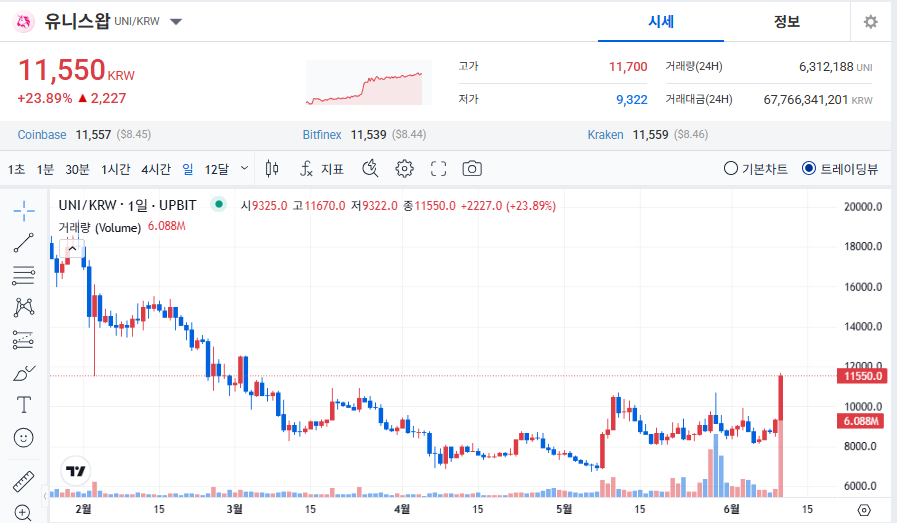Select the Text annotation tool
Screen dimensions: 897x523
24,405
